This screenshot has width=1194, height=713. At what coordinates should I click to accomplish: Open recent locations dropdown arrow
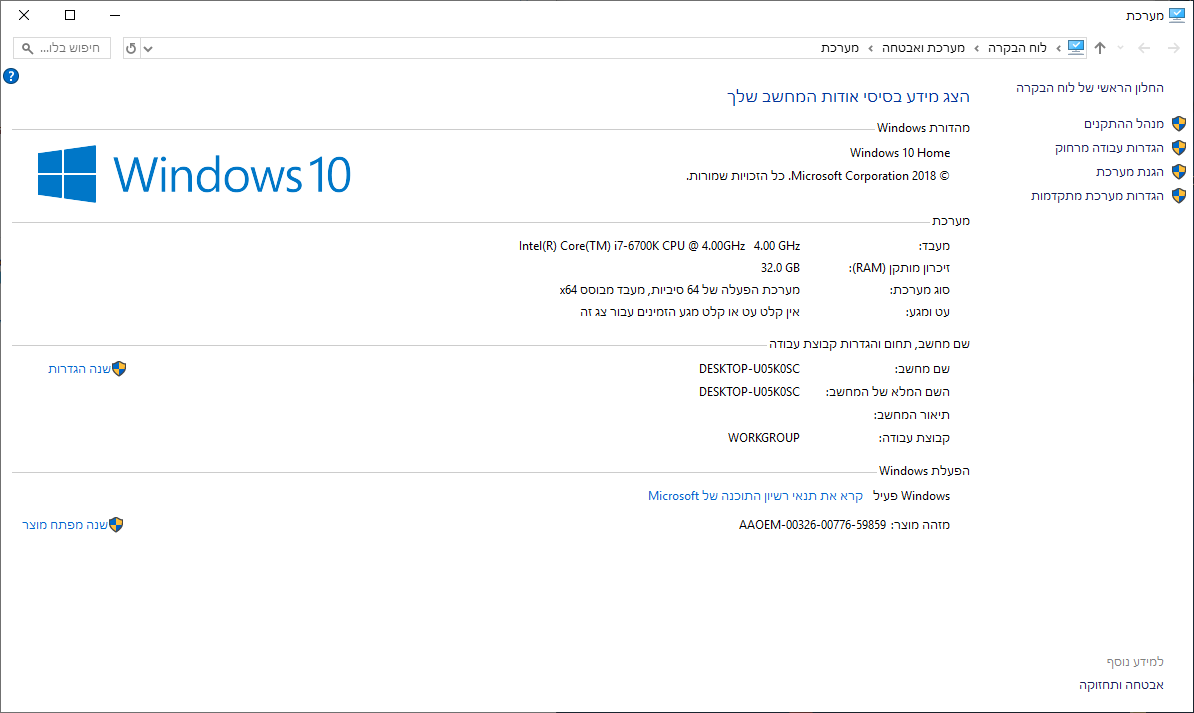pyautogui.click(x=1120, y=48)
